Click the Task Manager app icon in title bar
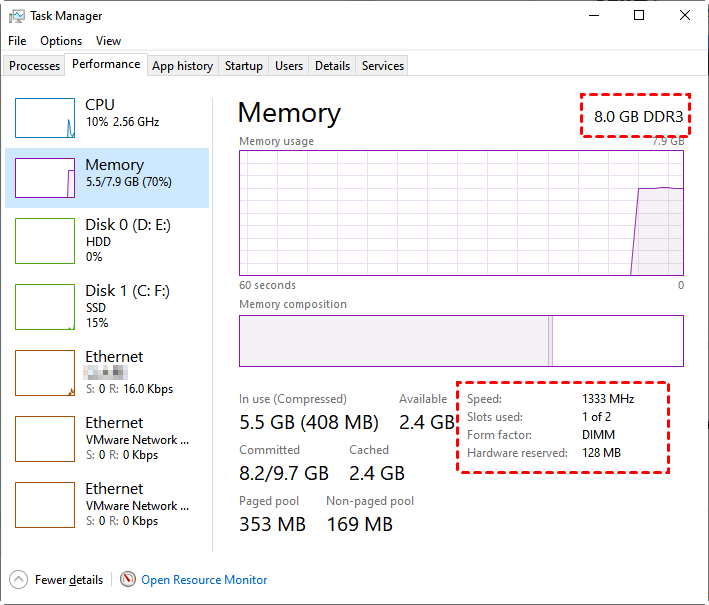The image size is (709, 605). click(x=16, y=16)
